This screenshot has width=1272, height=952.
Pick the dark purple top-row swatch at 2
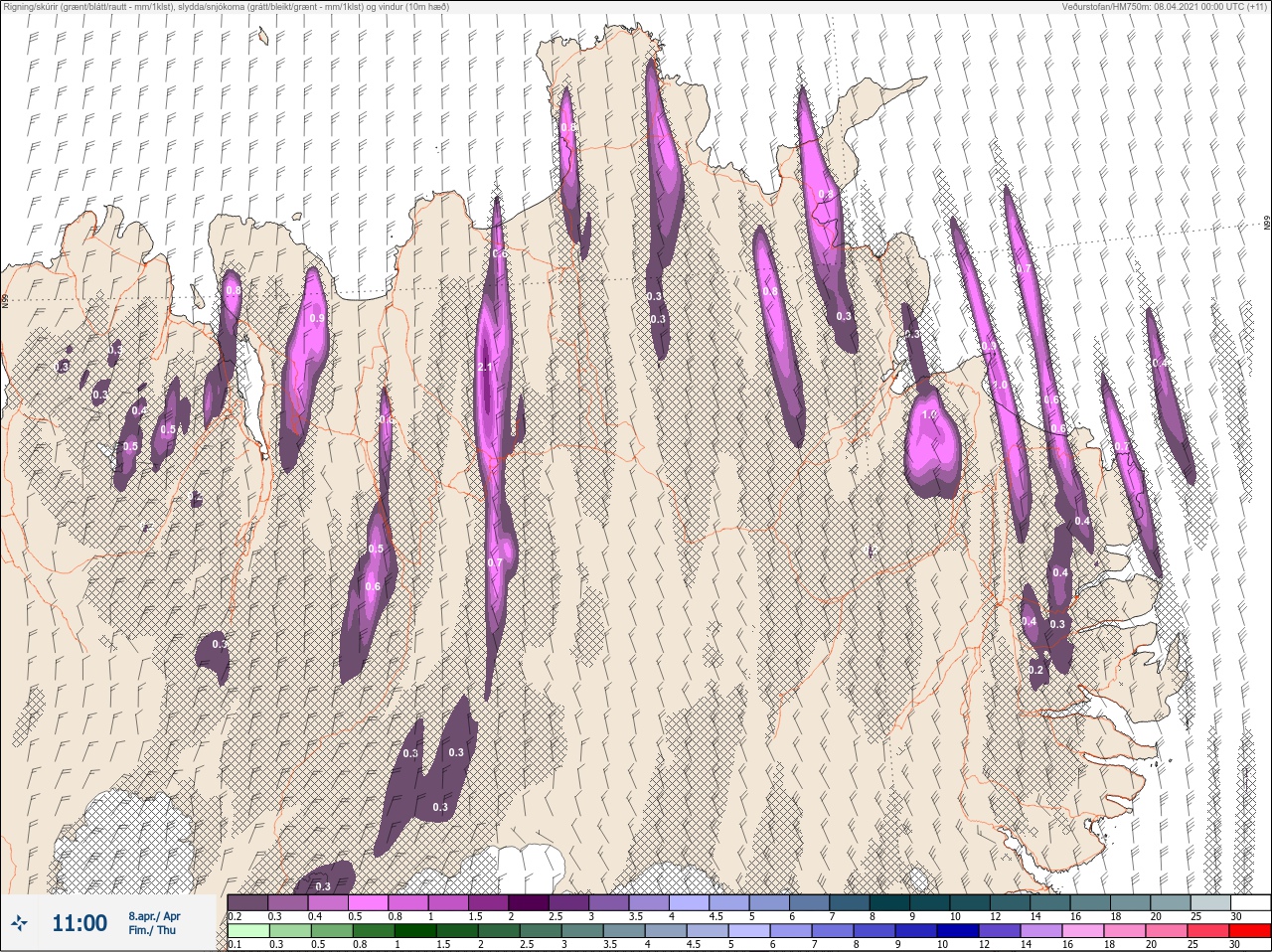click(x=529, y=902)
